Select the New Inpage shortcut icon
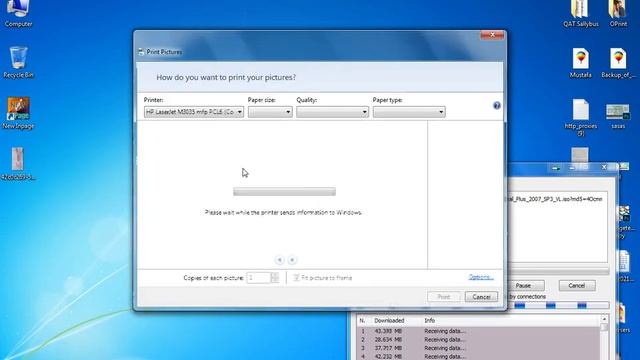The height and width of the screenshot is (360, 640). click(x=18, y=113)
